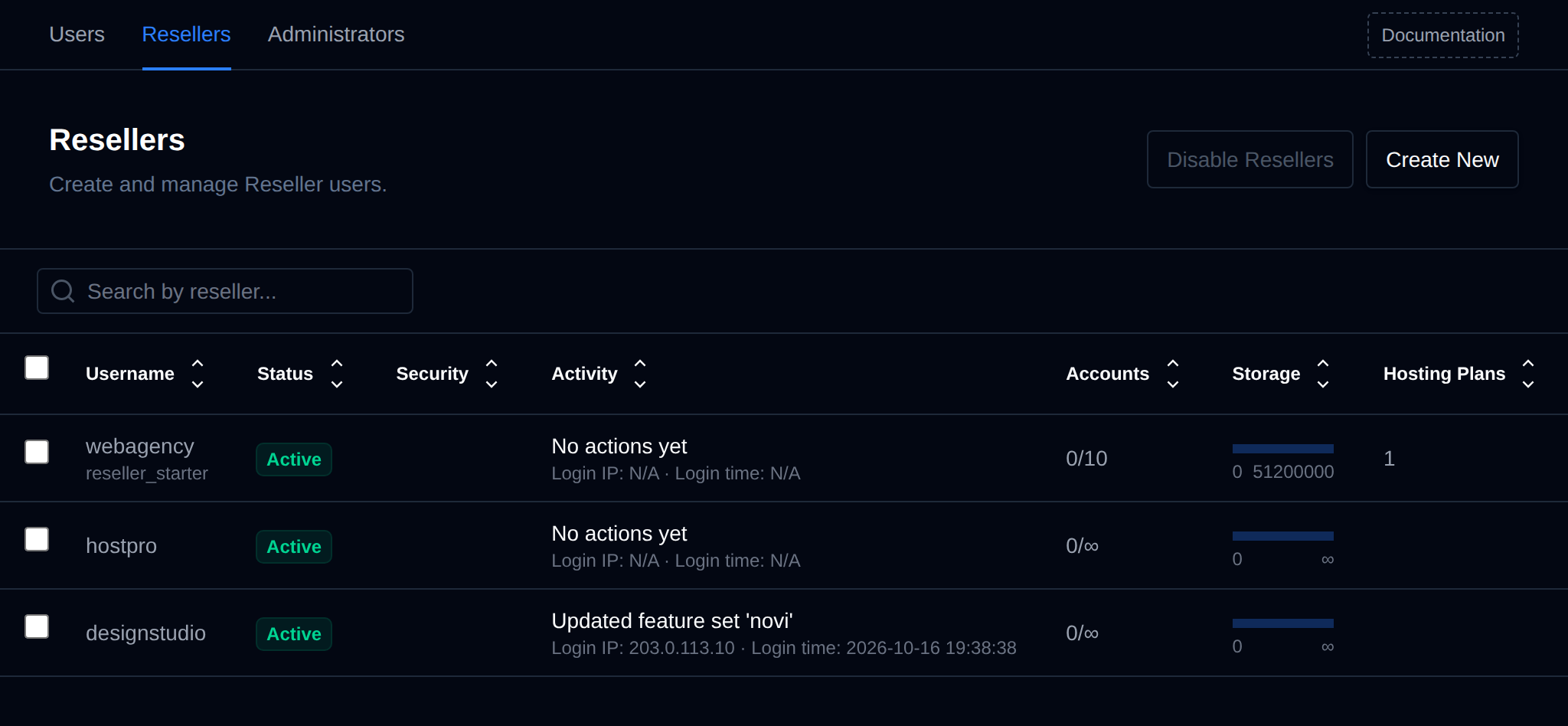Open the hostpro reseller username
This screenshot has height=726, width=1568.
click(121, 545)
